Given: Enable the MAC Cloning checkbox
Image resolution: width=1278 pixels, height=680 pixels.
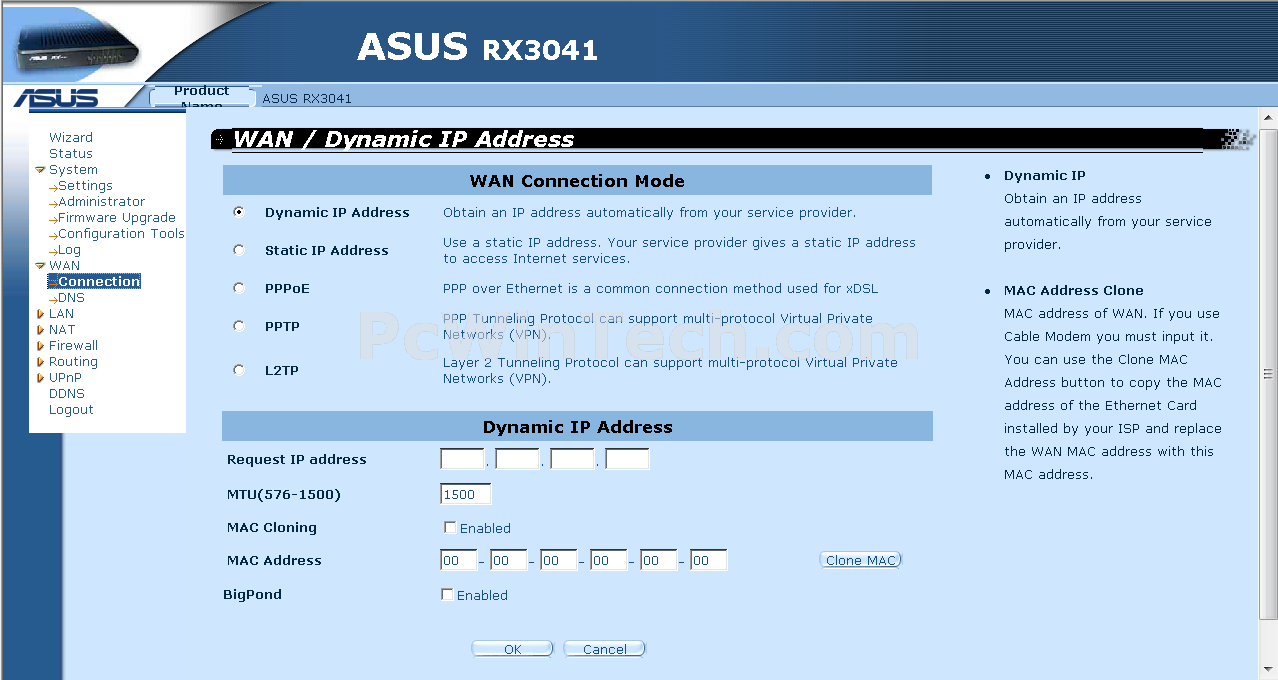Looking at the screenshot, I should click(x=450, y=528).
